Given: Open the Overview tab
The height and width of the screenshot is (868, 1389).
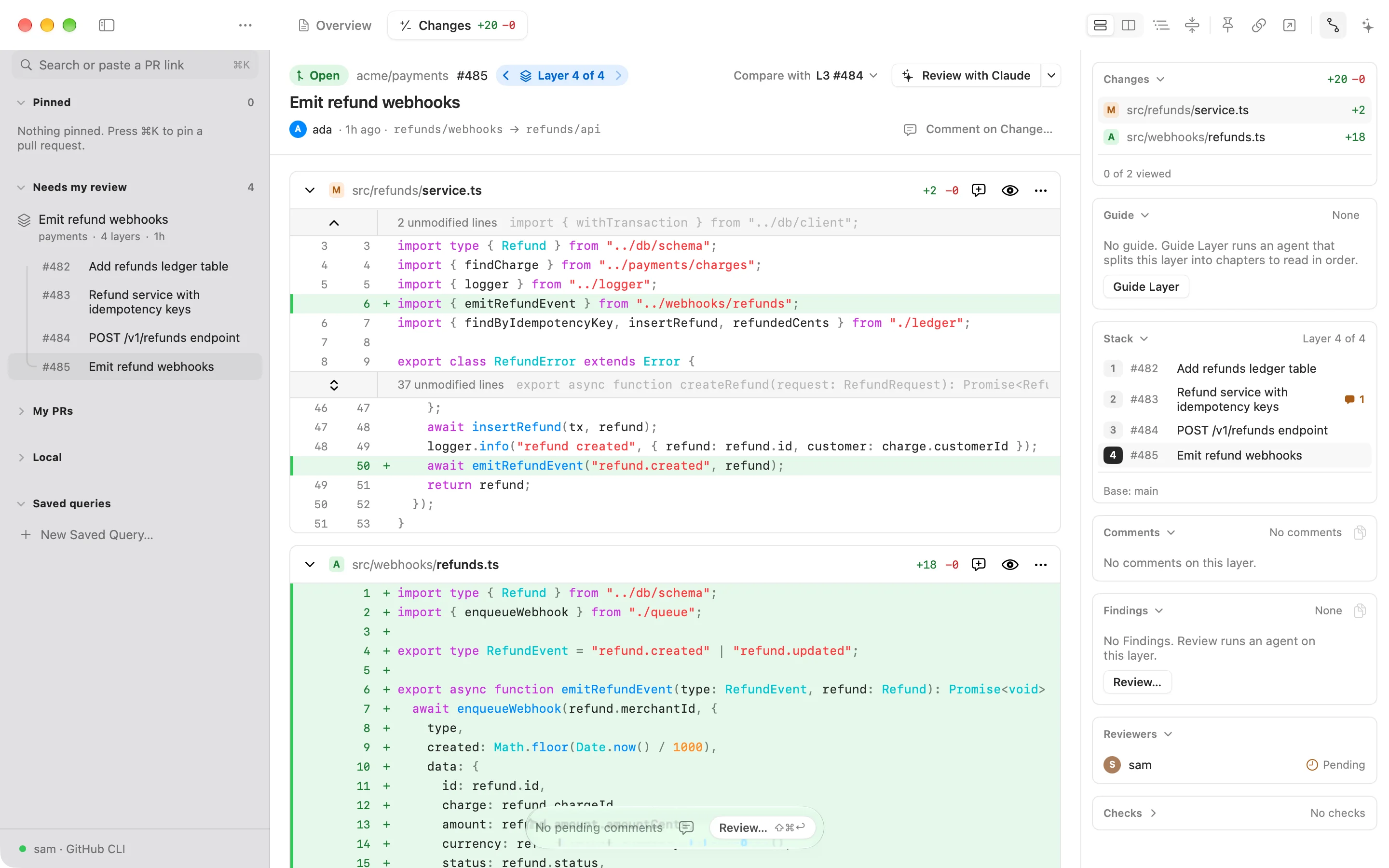Looking at the screenshot, I should (335, 25).
